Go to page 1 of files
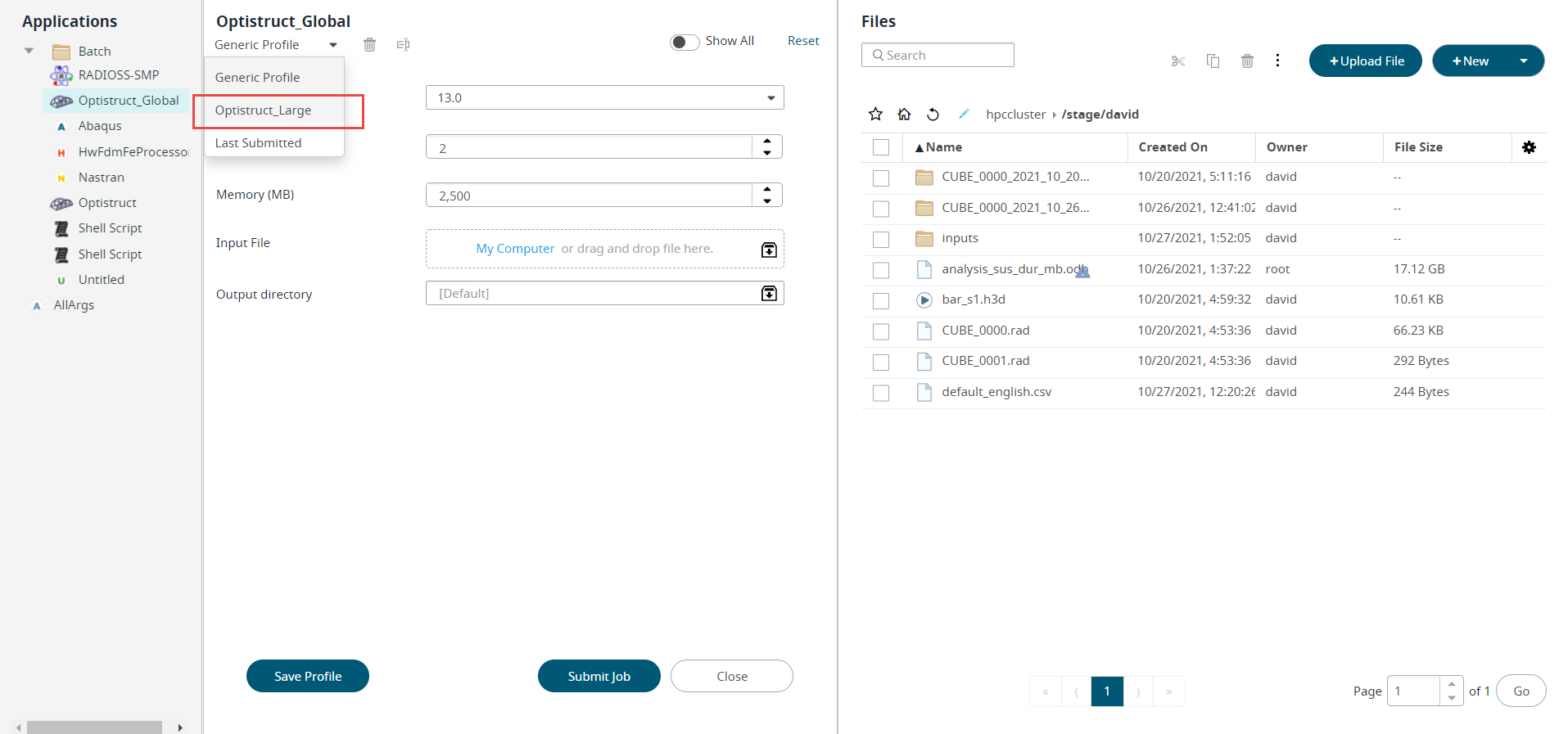This screenshot has height=734, width=1568. [x=1107, y=691]
